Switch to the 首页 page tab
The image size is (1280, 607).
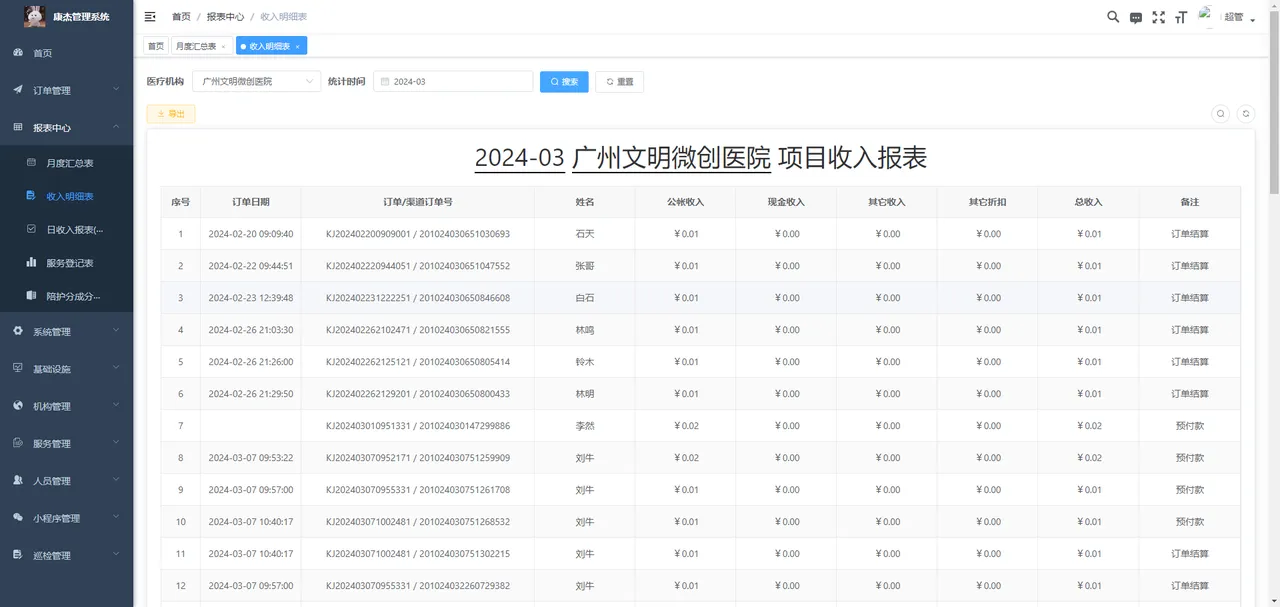[155, 47]
